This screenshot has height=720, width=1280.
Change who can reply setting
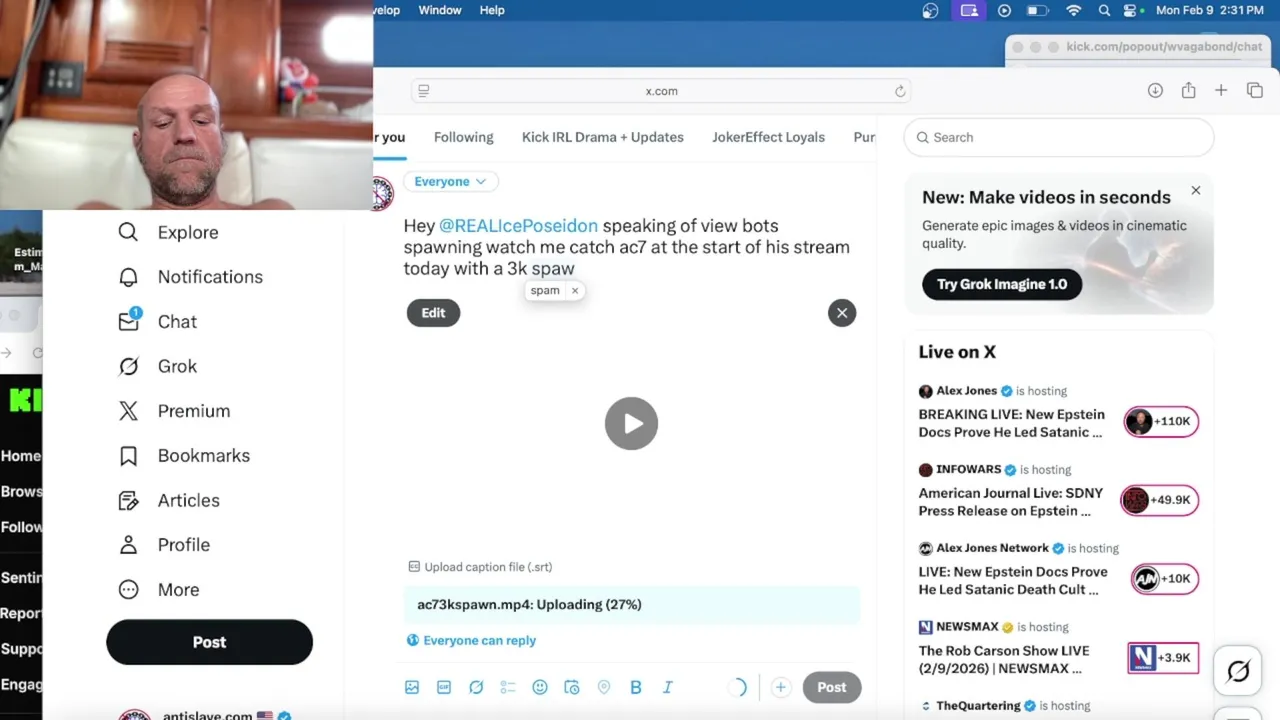click(x=471, y=641)
